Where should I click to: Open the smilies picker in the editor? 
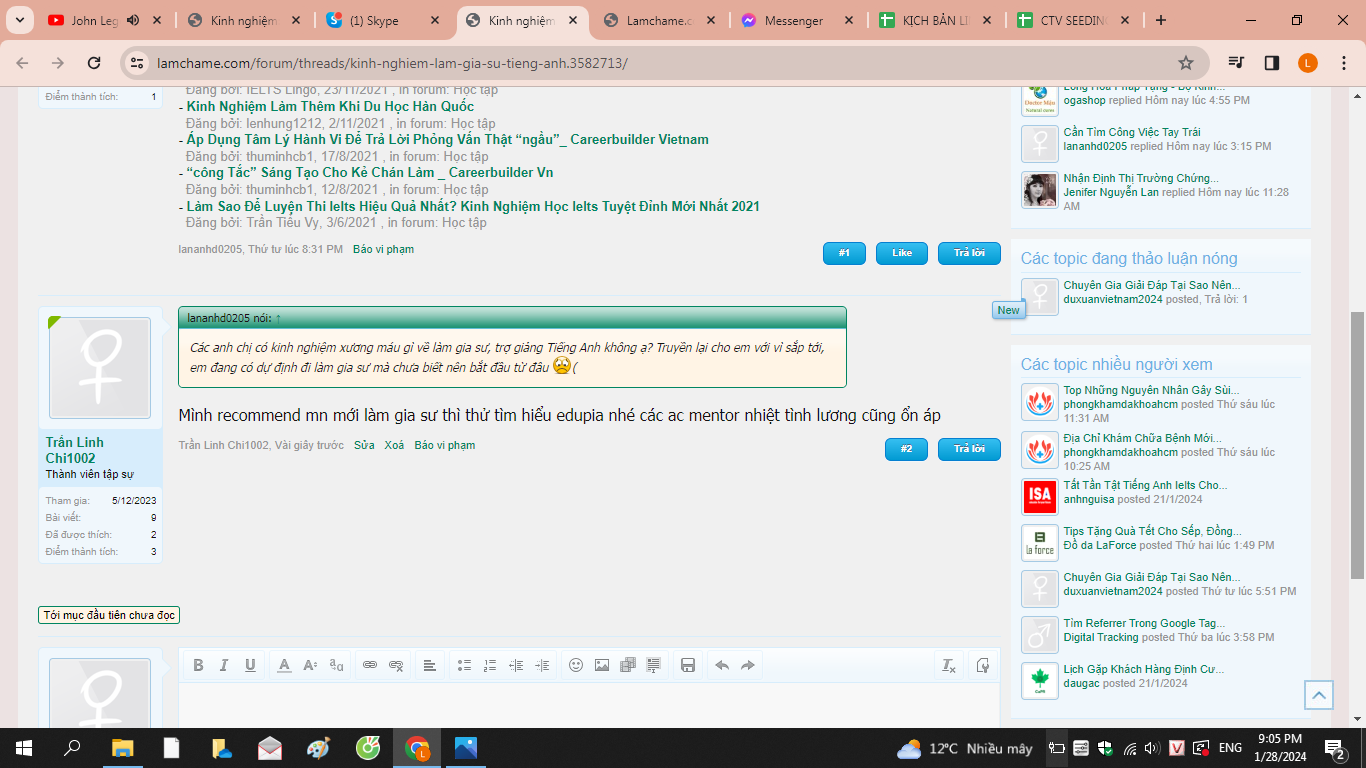click(x=576, y=665)
